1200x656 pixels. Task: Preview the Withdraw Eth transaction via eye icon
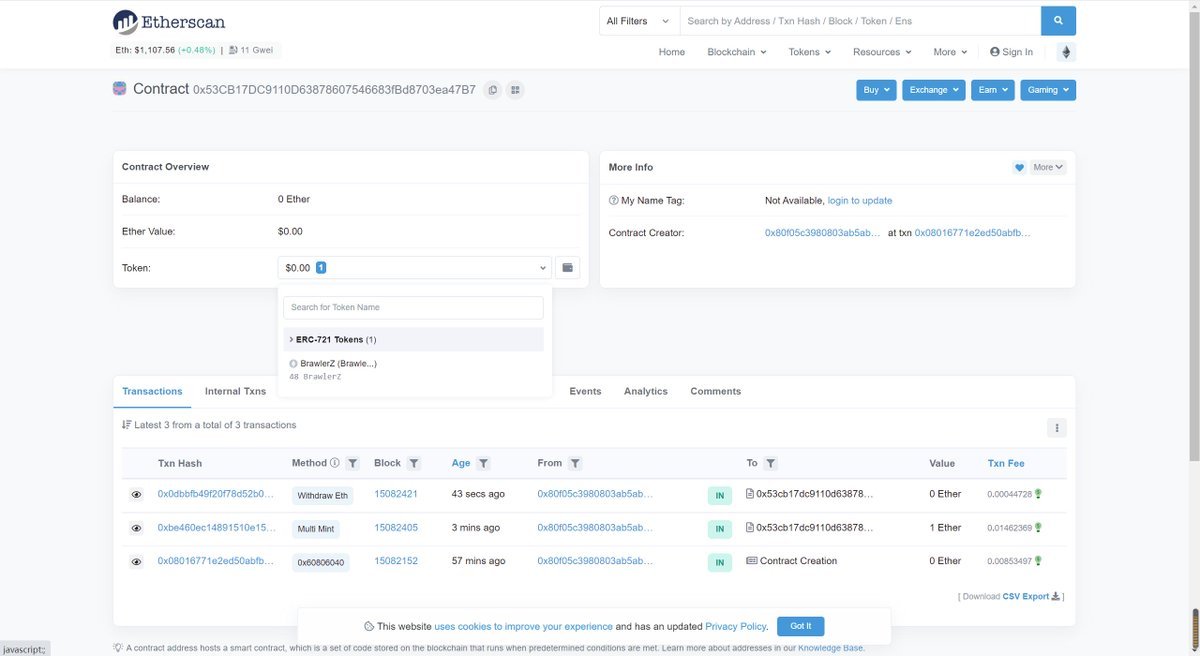[136, 495]
